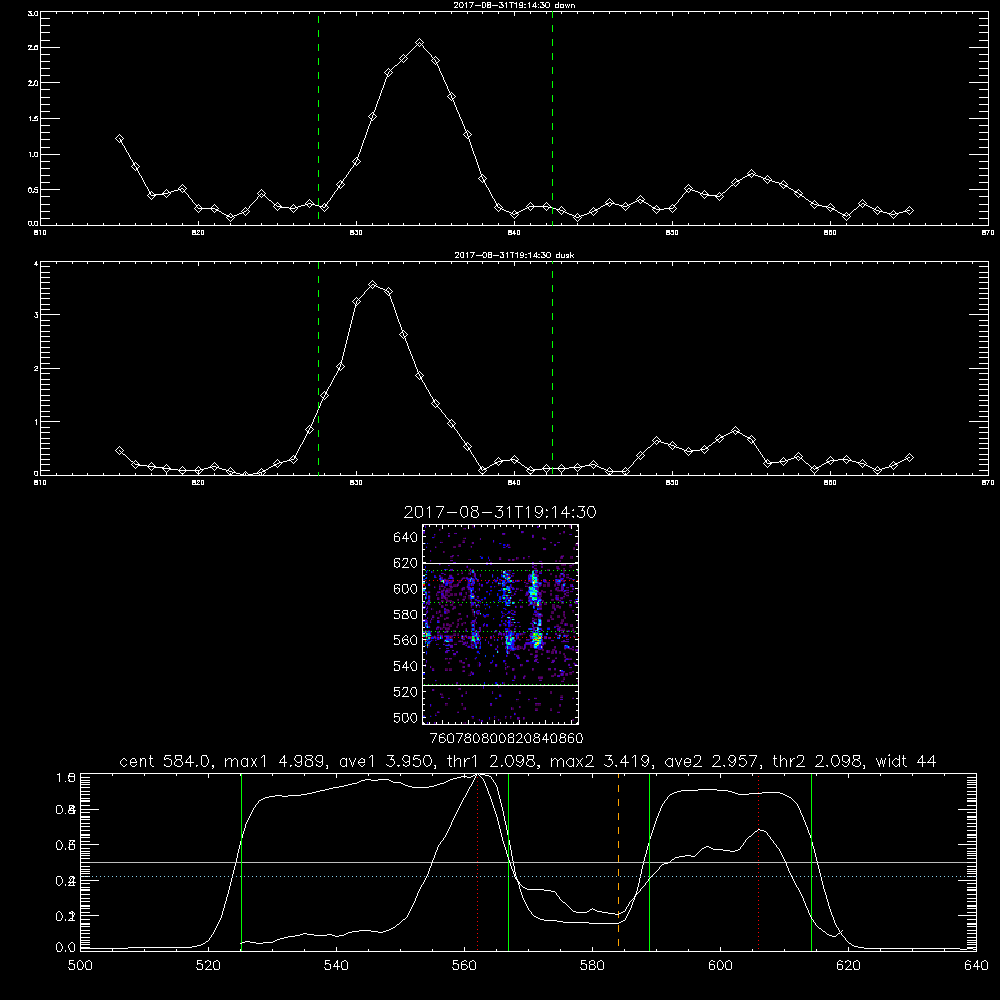This screenshot has width=1000, height=1000.
Task: Click the 600 label on the bottom plot x-axis
Action: [720, 966]
